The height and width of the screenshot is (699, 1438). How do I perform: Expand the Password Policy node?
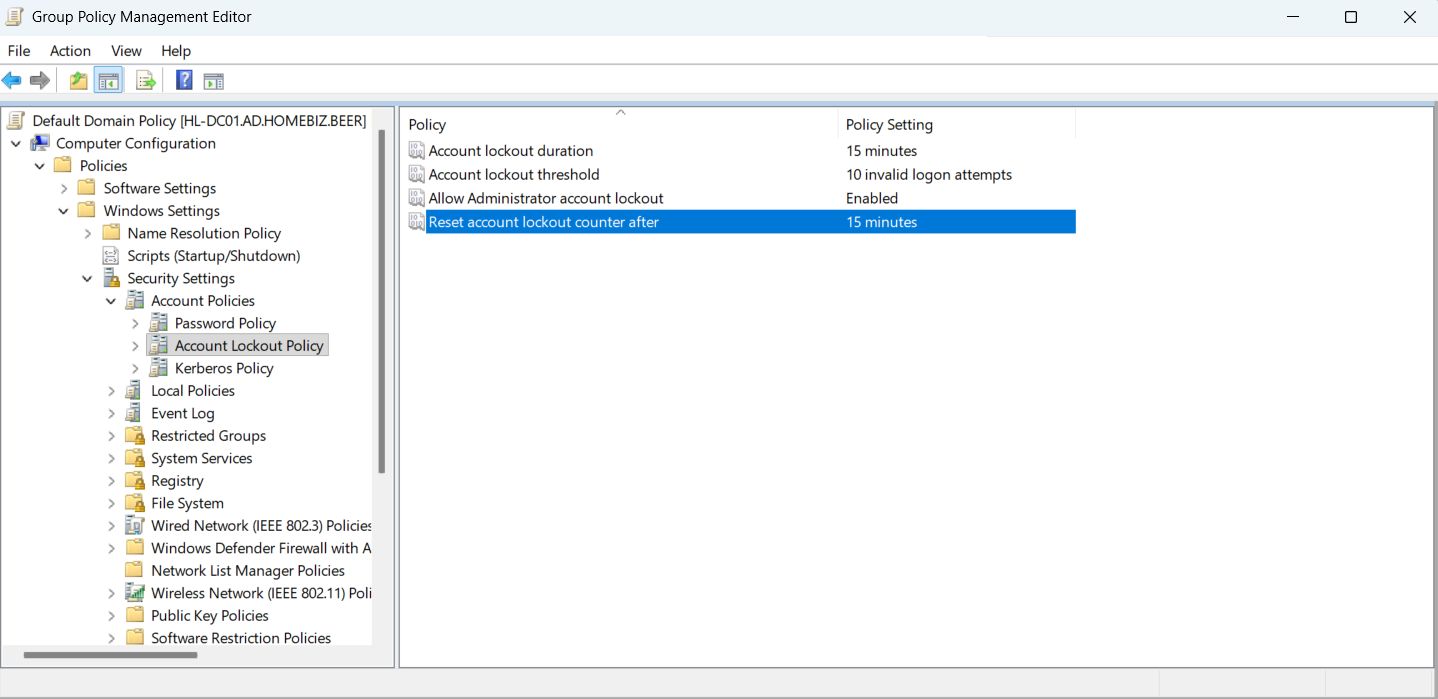click(x=135, y=323)
